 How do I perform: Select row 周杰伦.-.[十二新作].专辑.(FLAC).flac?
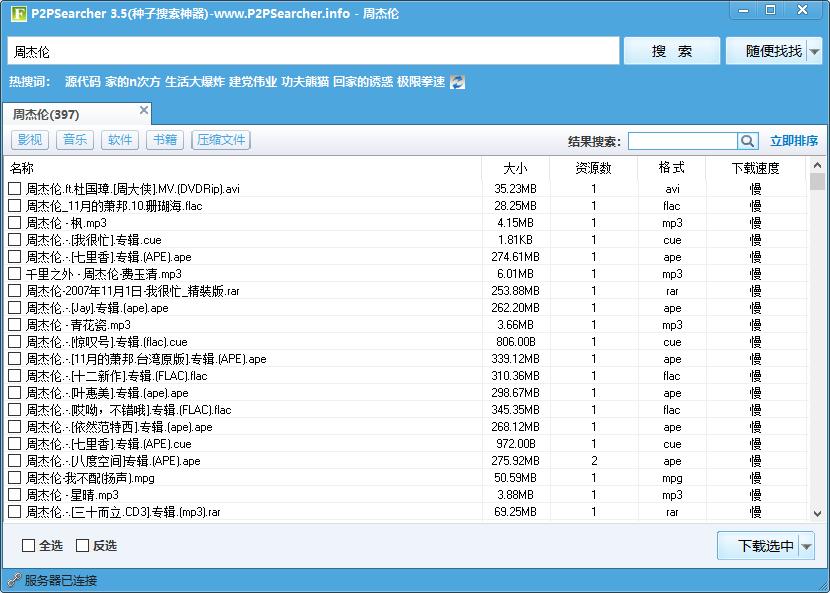pos(407,376)
